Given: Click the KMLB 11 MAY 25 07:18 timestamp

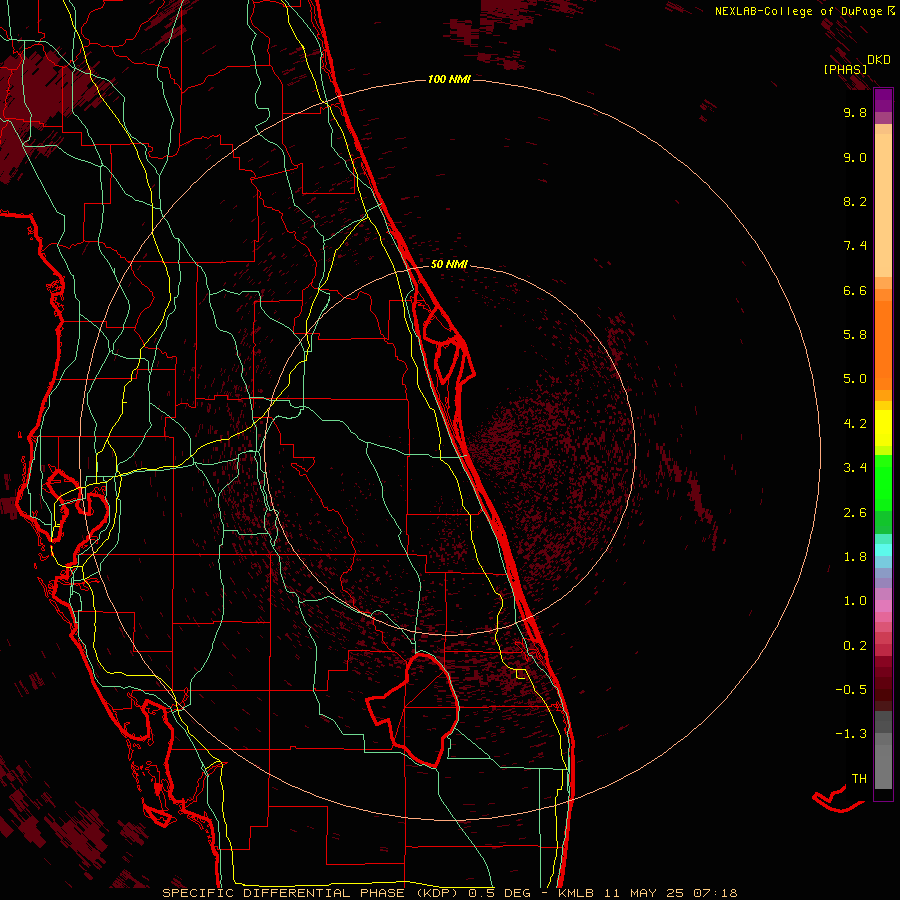Looking at the screenshot, I should (x=647, y=893).
